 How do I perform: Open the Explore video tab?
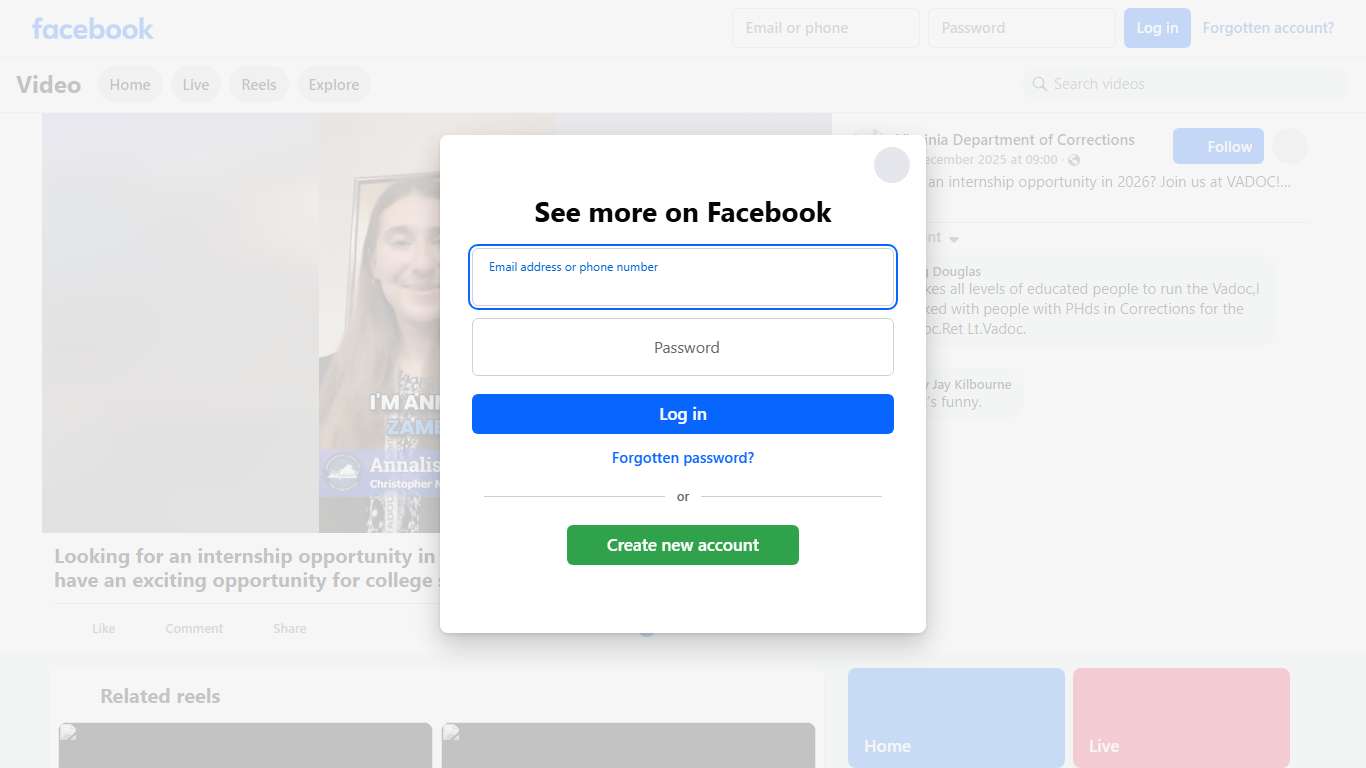click(333, 85)
